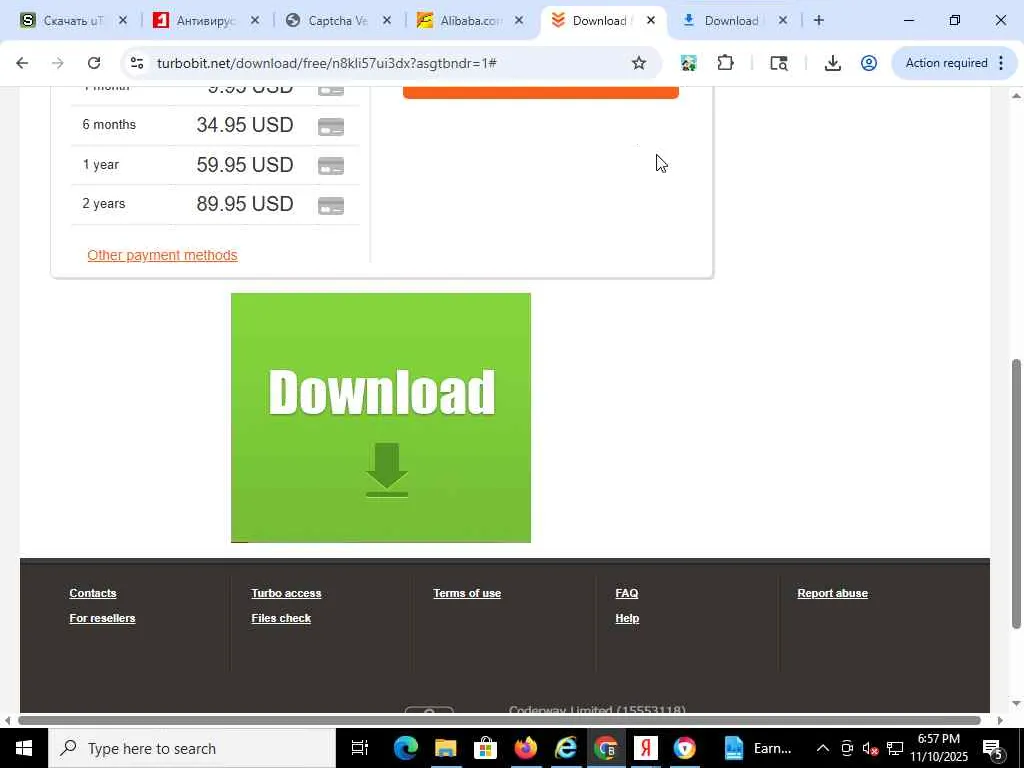
Task: Open the Terms of use link
Action: [x=467, y=593]
